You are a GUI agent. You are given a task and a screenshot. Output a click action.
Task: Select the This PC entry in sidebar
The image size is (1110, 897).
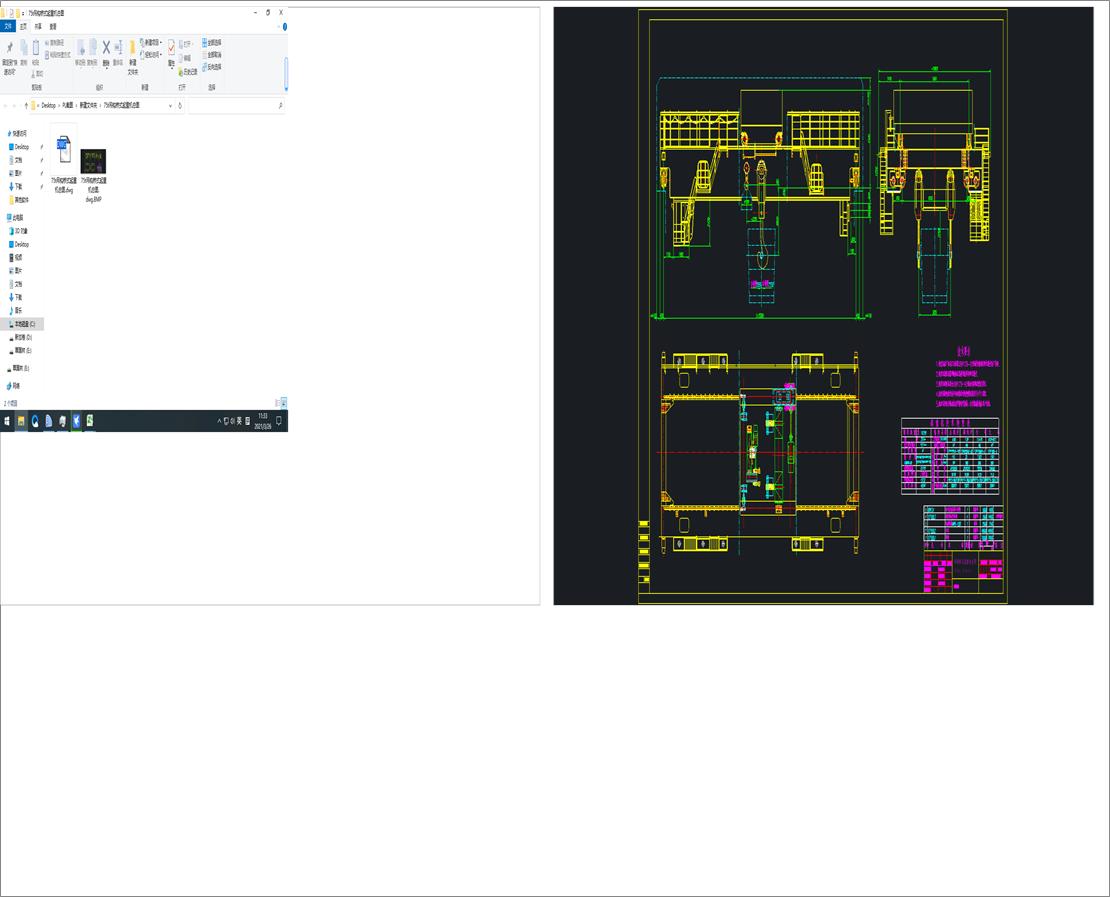pyautogui.click(x=15, y=217)
